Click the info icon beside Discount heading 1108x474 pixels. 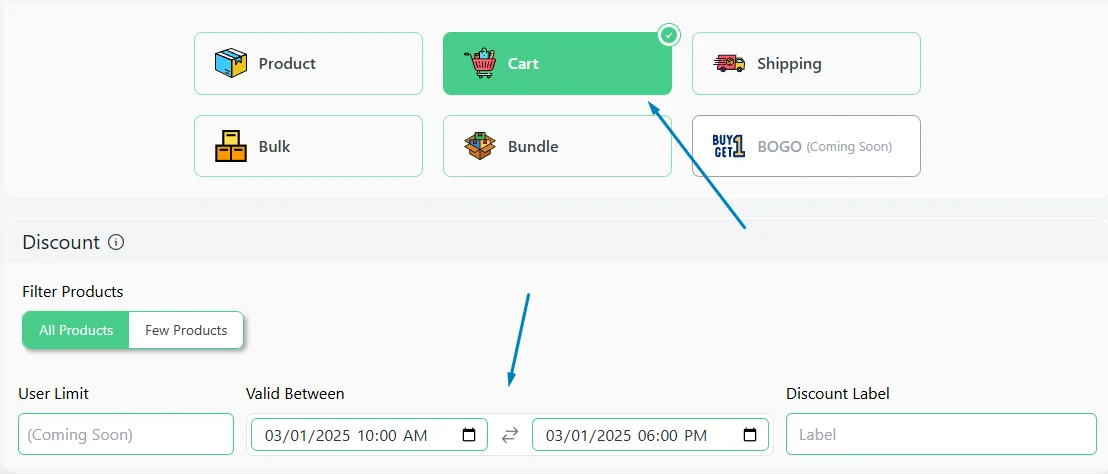(x=116, y=242)
